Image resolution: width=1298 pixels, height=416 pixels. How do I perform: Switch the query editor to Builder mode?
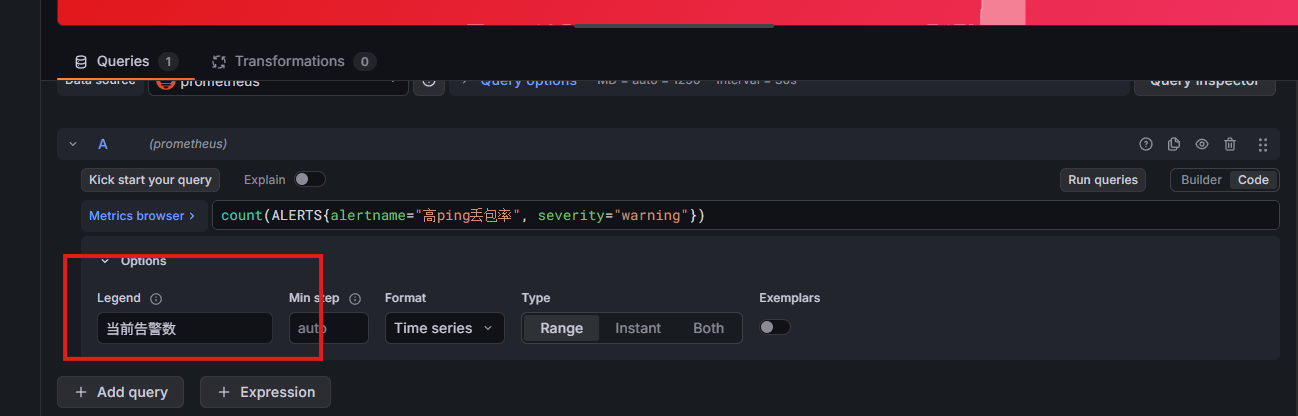pos(1201,180)
